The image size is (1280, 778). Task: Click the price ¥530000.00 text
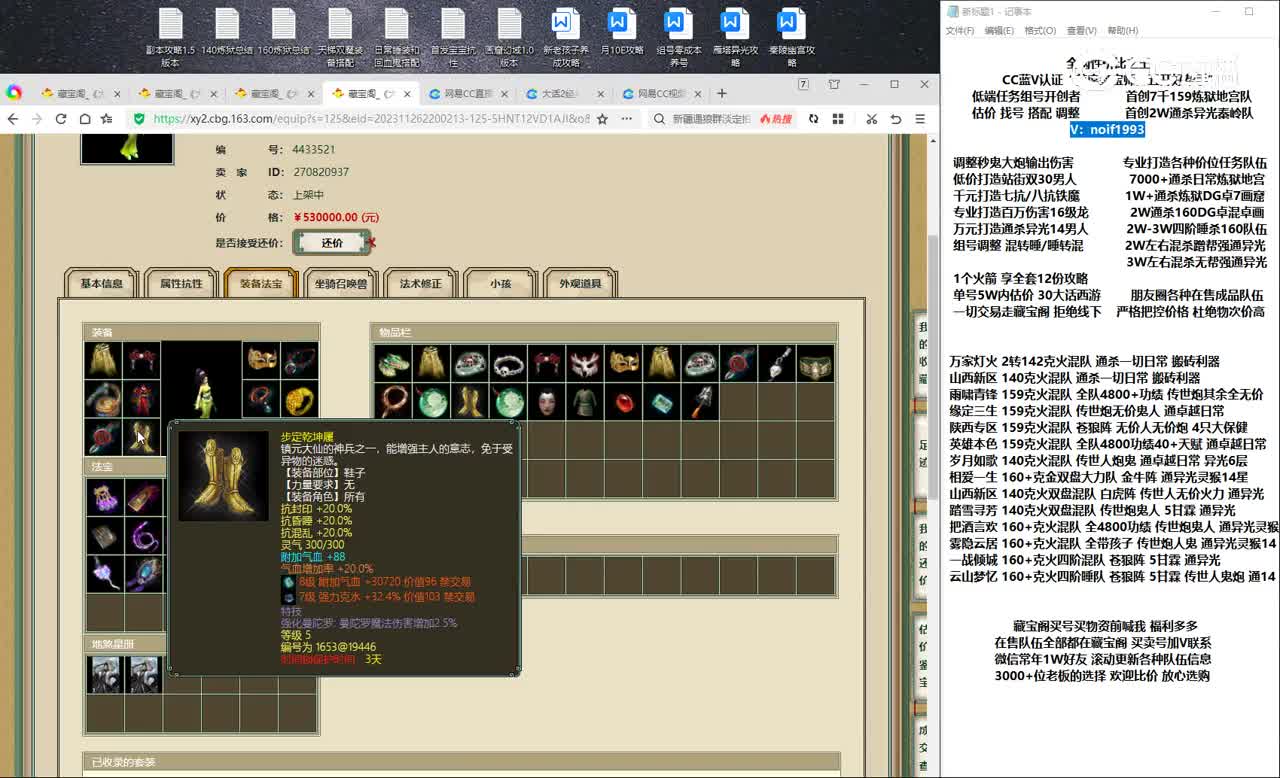(336, 217)
